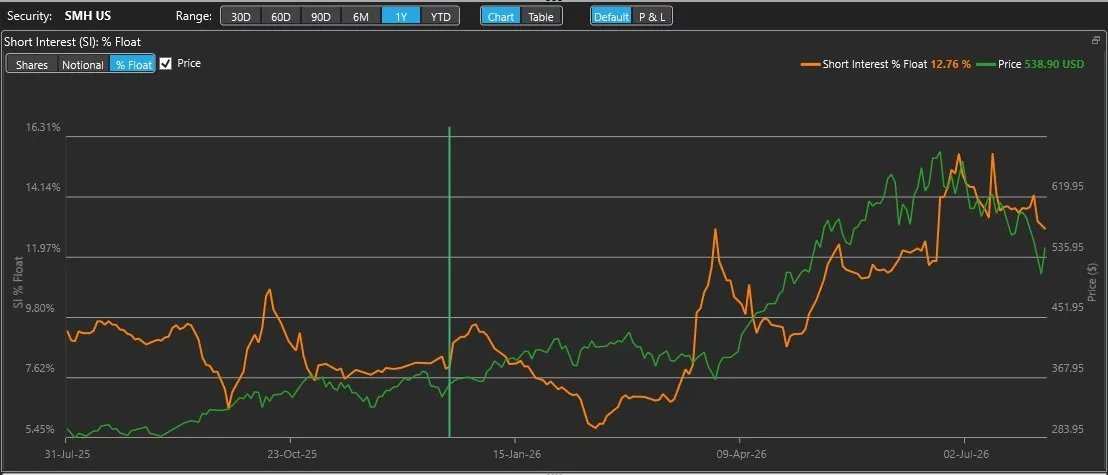The image size is (1108, 475).
Task: Select the 30D range button
Action: [242, 16]
